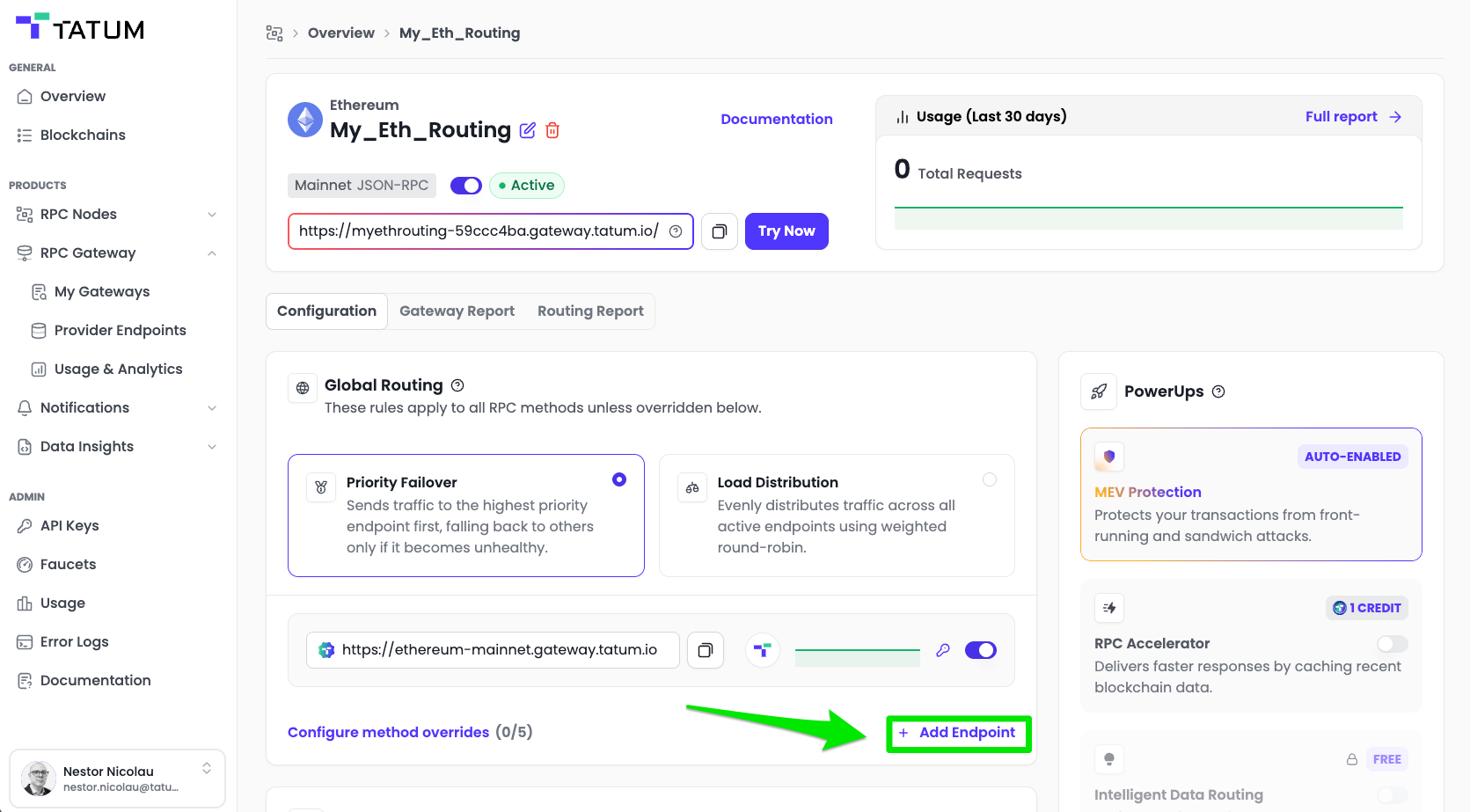
Task: Open the Documentation link near gateway title
Action: 777,120
